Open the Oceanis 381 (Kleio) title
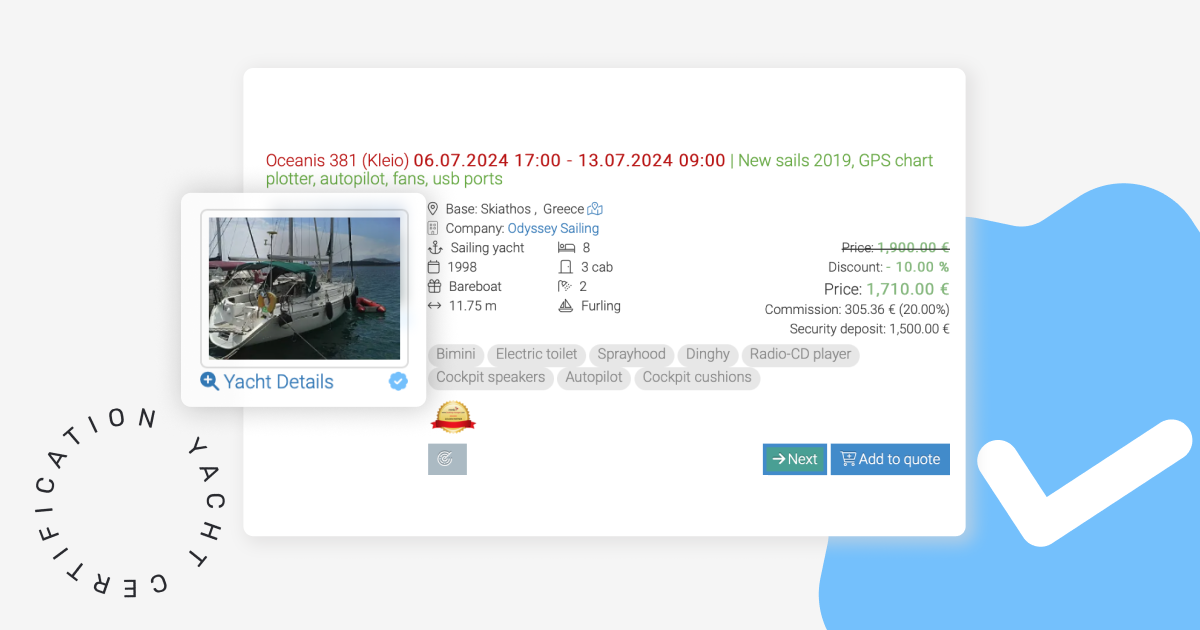 click(337, 160)
